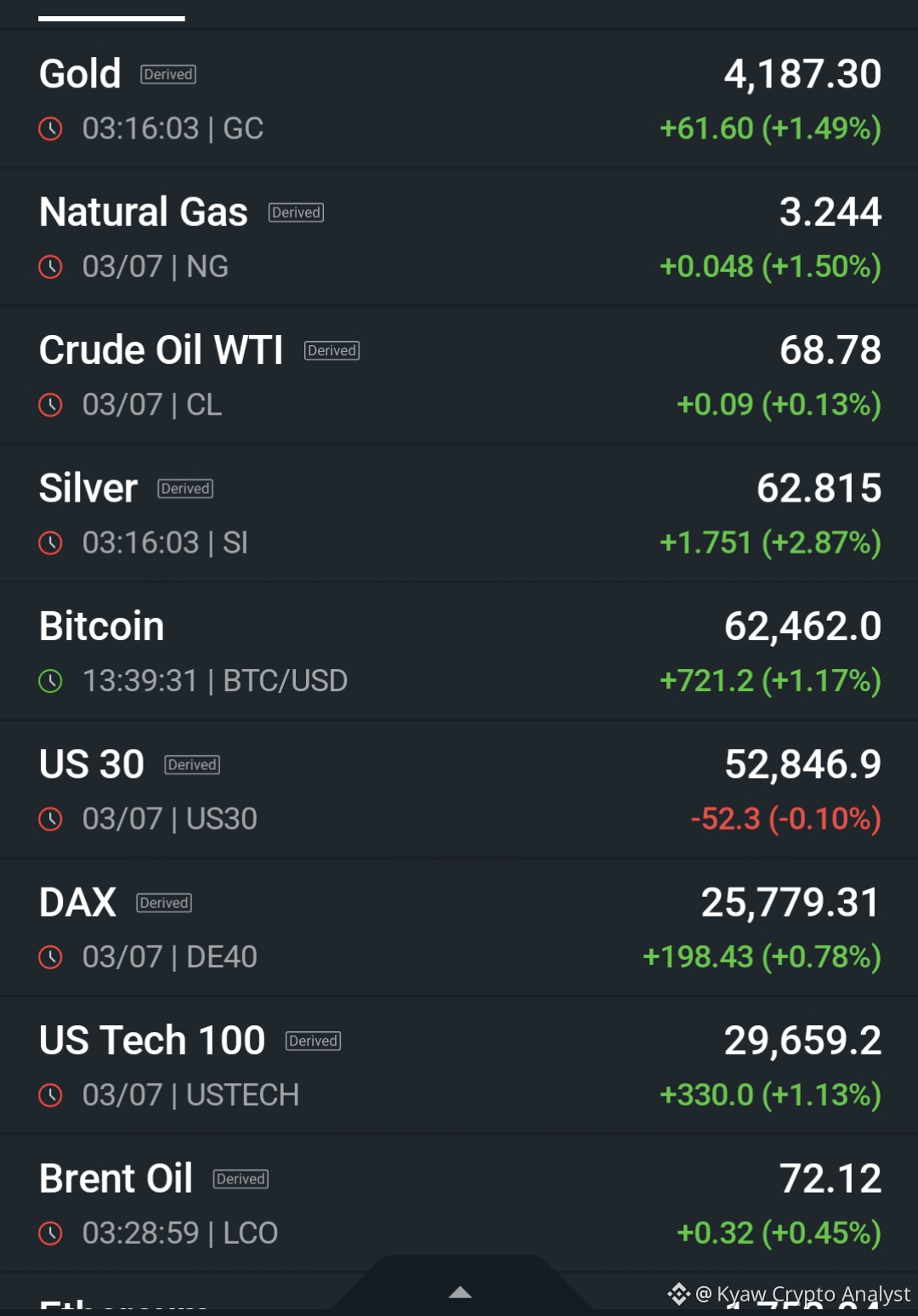The height and width of the screenshot is (1316, 918).
Task: Click the red clock icon under Natural Gas
Action: [x=51, y=267]
